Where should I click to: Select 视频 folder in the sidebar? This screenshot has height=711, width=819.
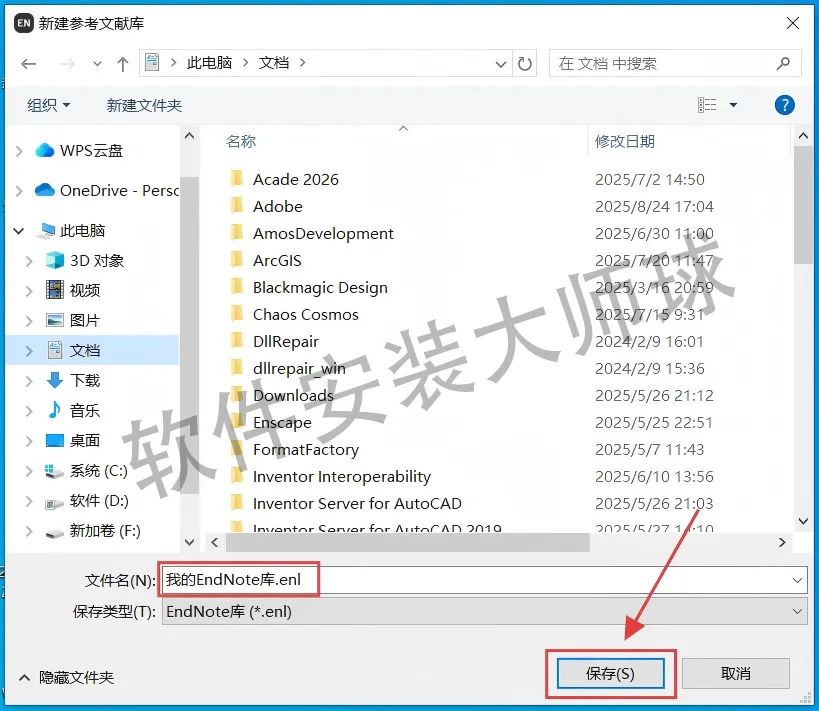click(73, 290)
